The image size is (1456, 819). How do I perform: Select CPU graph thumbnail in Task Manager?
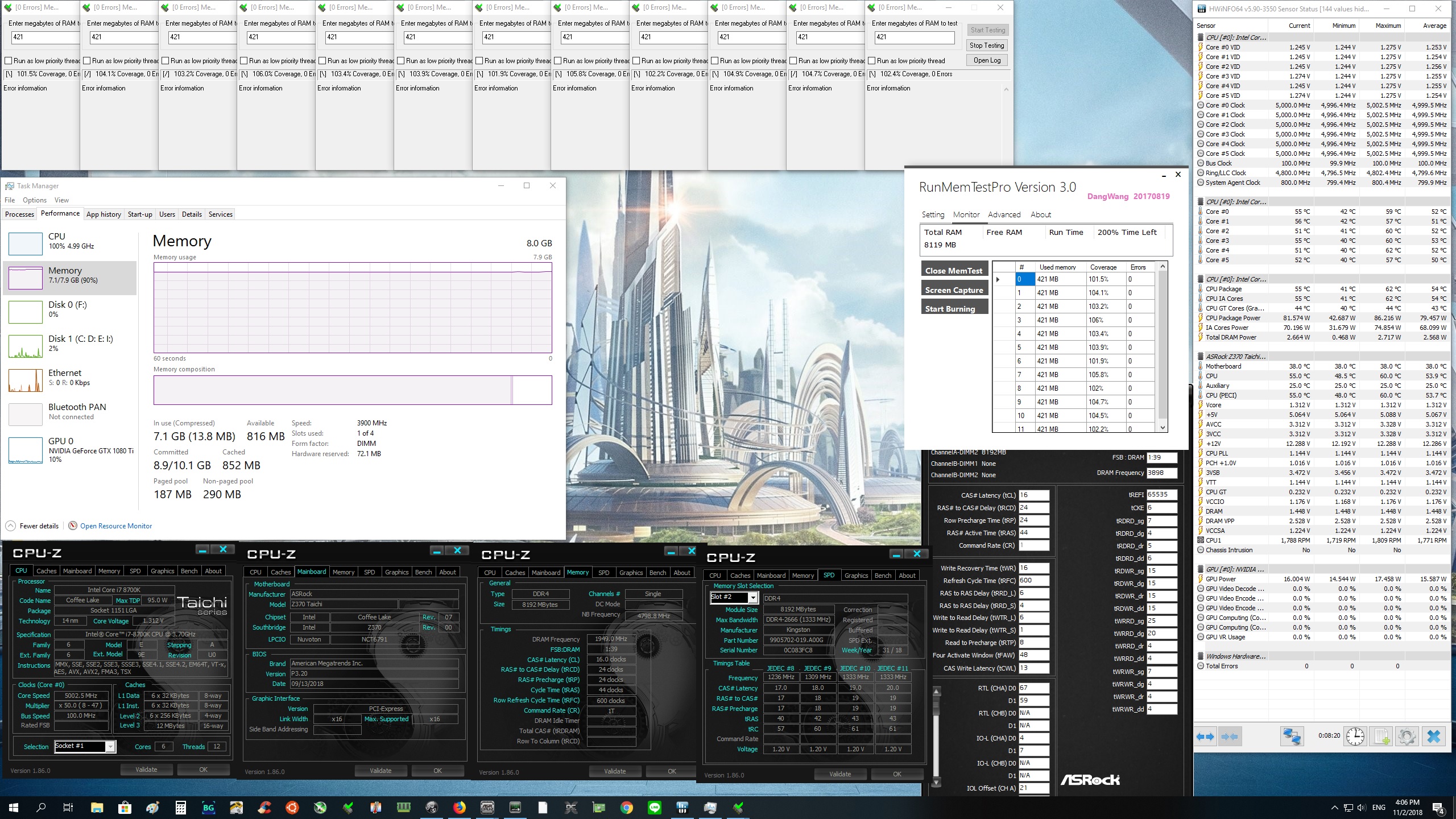coord(26,244)
